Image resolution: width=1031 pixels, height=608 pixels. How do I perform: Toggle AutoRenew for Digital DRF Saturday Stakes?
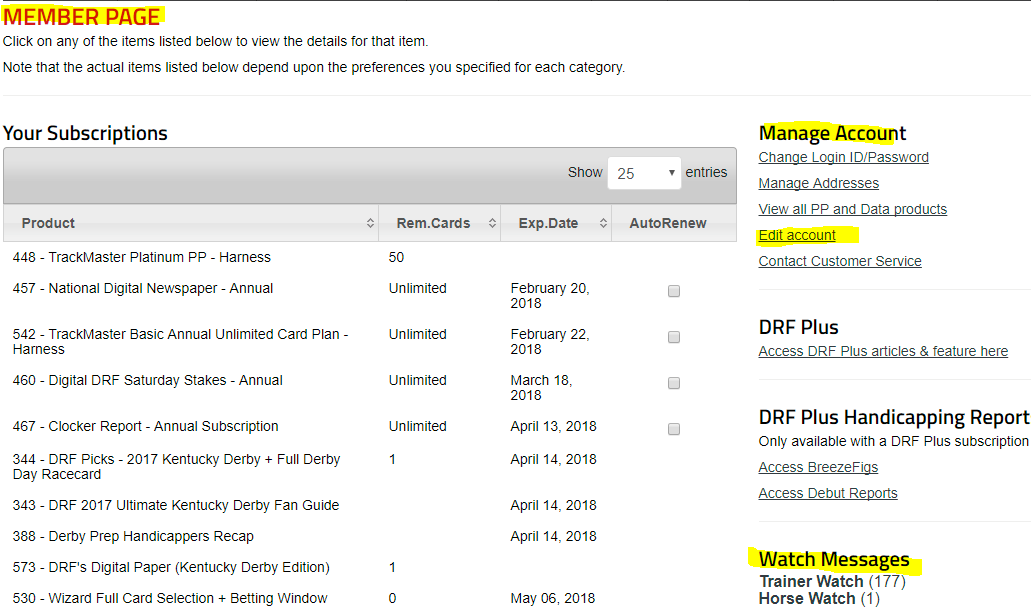(674, 383)
